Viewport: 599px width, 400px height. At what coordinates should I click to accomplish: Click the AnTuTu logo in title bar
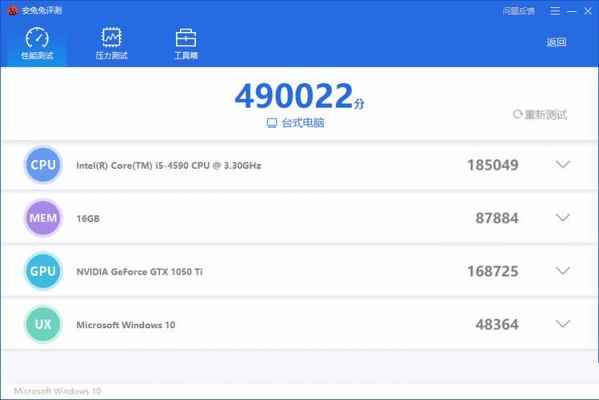pyautogui.click(x=13, y=10)
